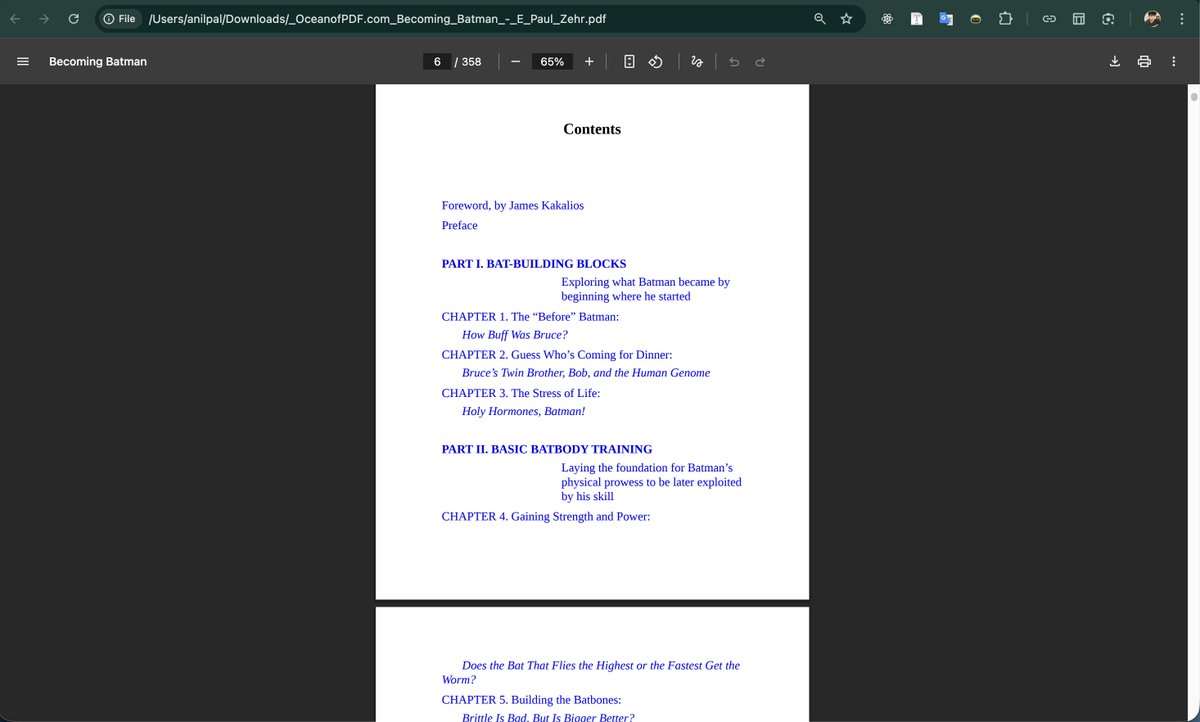Click the browser forward arrow
The height and width of the screenshot is (722, 1200).
[x=44, y=18]
